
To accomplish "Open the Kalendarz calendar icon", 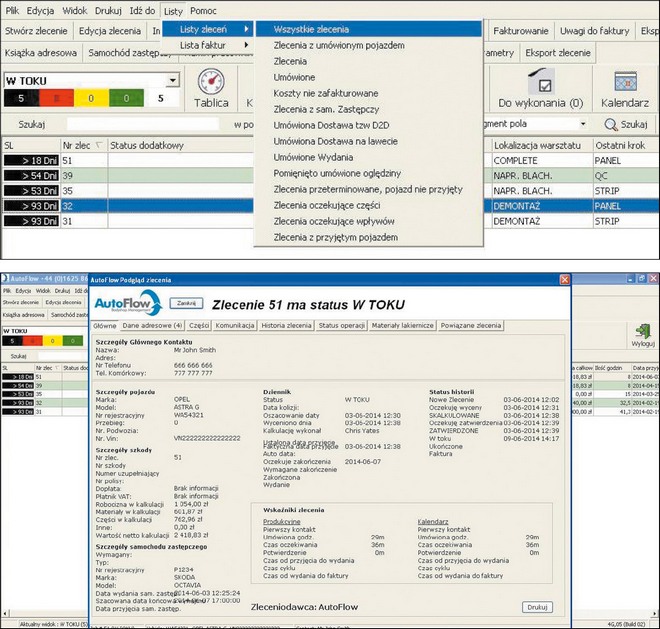I will pyautogui.click(x=626, y=83).
